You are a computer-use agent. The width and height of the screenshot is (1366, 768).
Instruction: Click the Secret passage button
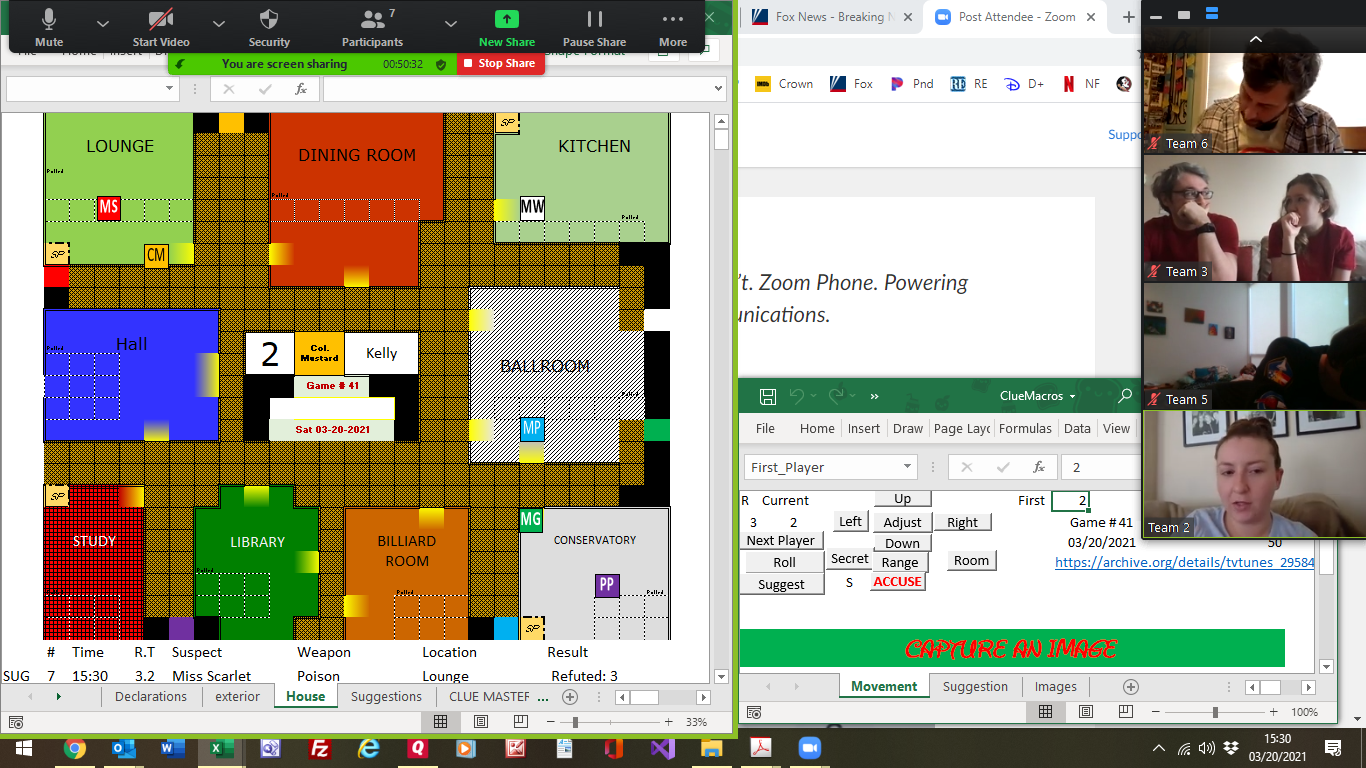coord(850,559)
